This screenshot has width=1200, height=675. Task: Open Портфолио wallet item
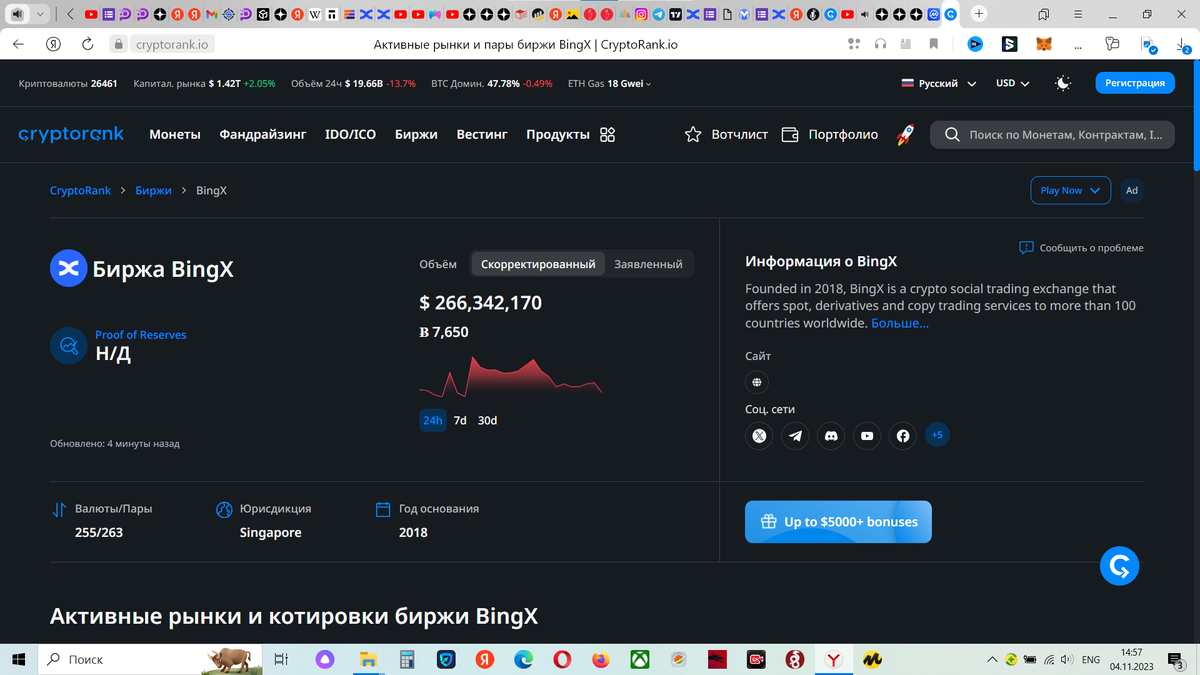(x=829, y=135)
